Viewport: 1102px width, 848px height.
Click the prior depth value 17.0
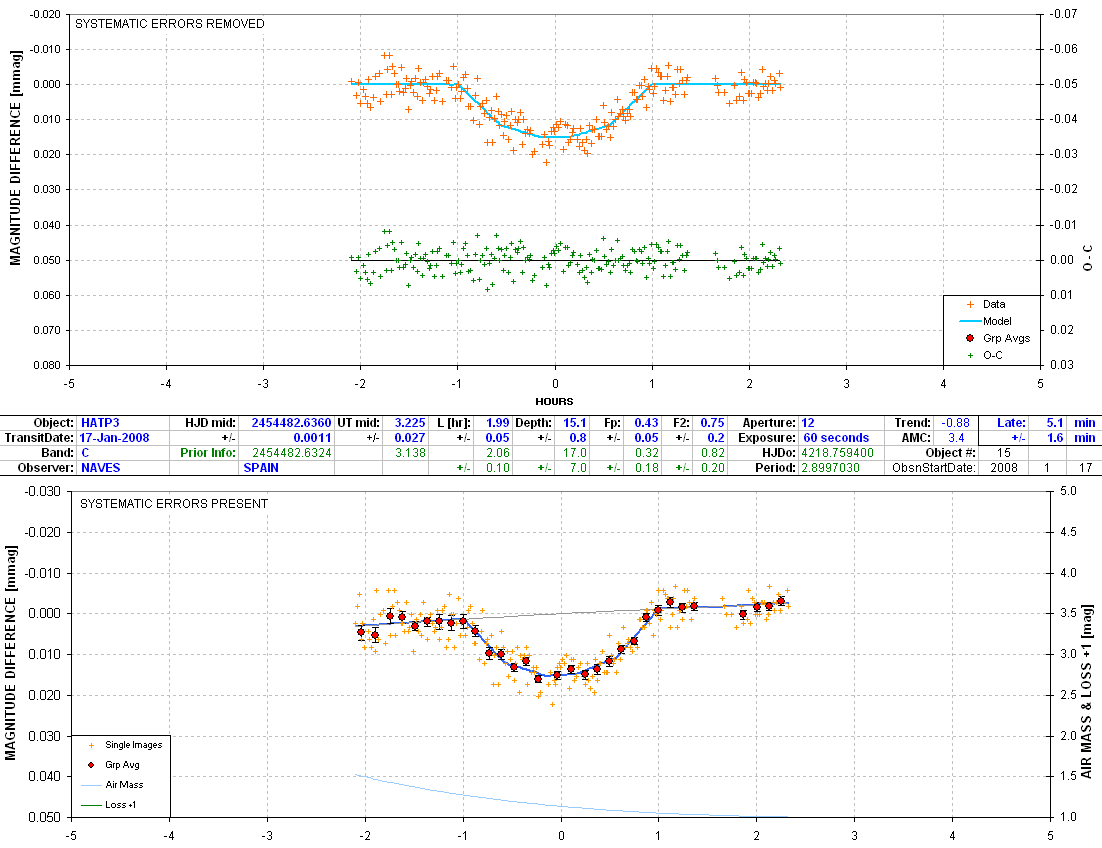tap(575, 453)
